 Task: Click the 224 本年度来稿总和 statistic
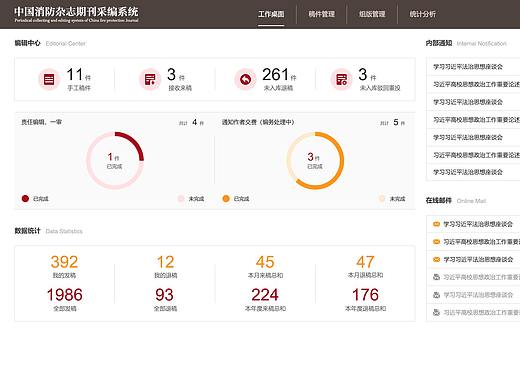coord(265,299)
